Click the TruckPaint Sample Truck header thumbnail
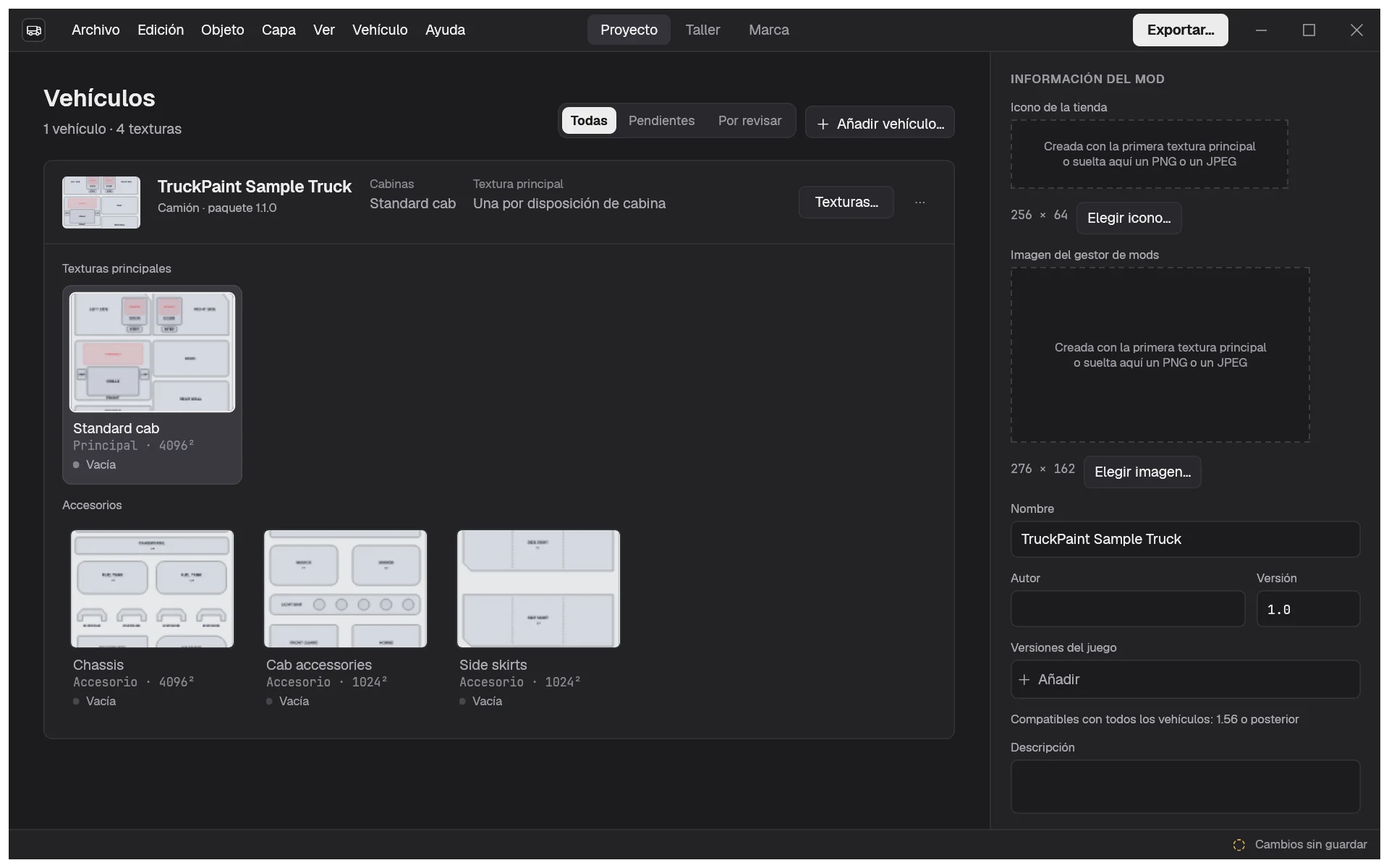The width and height of the screenshot is (1389, 868). (101, 203)
